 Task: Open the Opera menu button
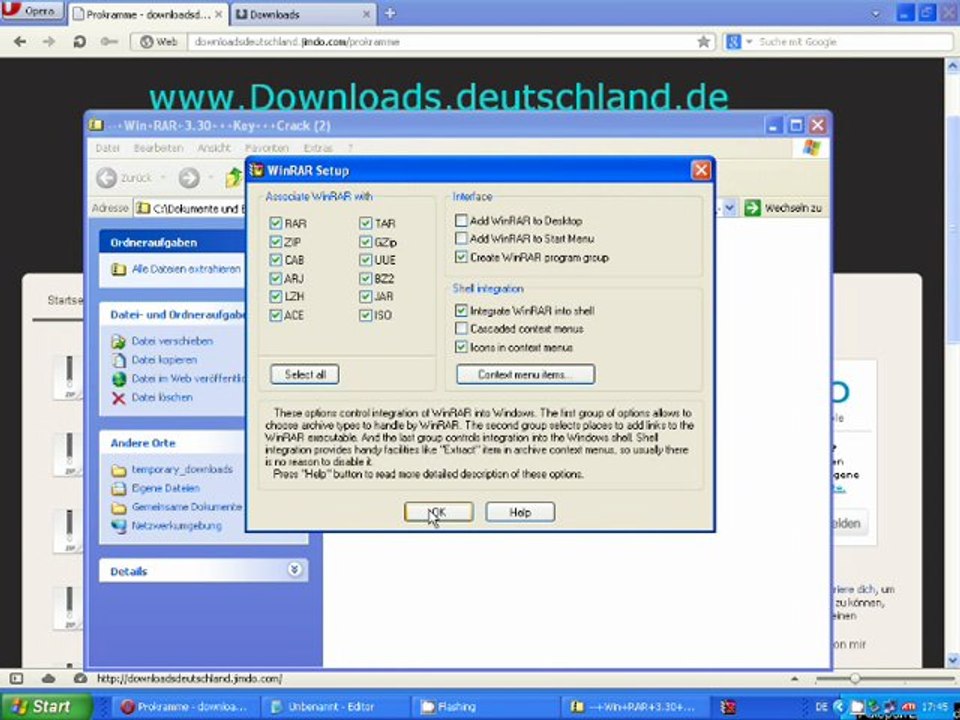[x=32, y=10]
